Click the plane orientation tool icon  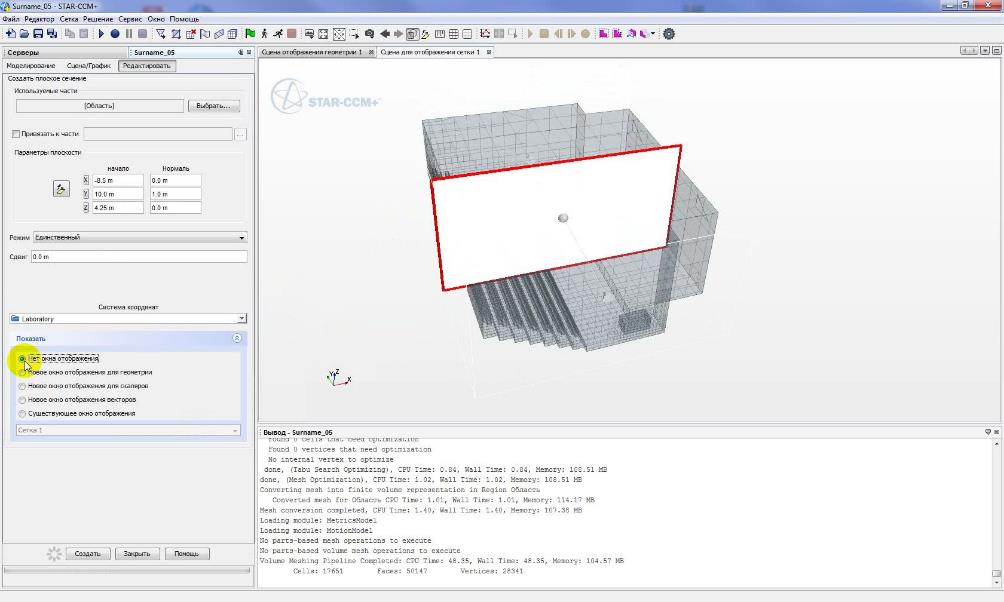pyautogui.click(x=60, y=188)
